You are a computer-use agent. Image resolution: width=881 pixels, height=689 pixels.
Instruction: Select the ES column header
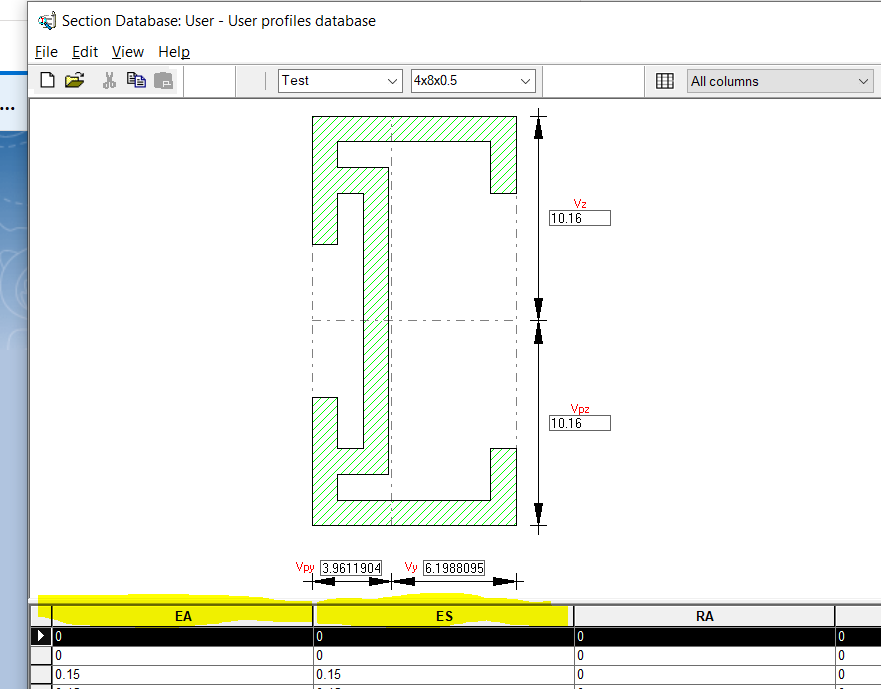[443, 615]
